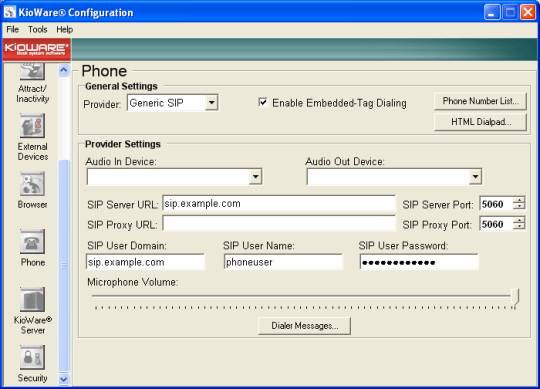Open the Attract/Inactivity settings icon
The image size is (540, 389).
coord(32,72)
